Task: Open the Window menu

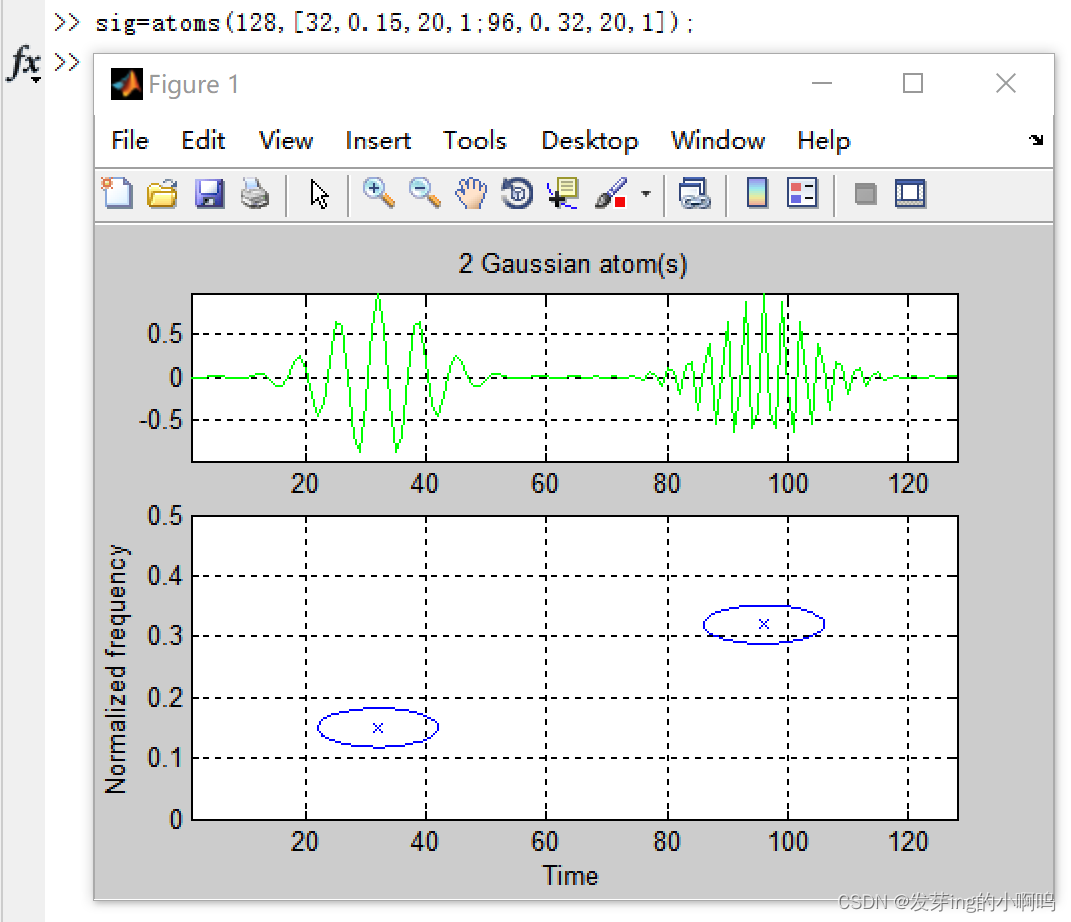Action: pos(718,141)
